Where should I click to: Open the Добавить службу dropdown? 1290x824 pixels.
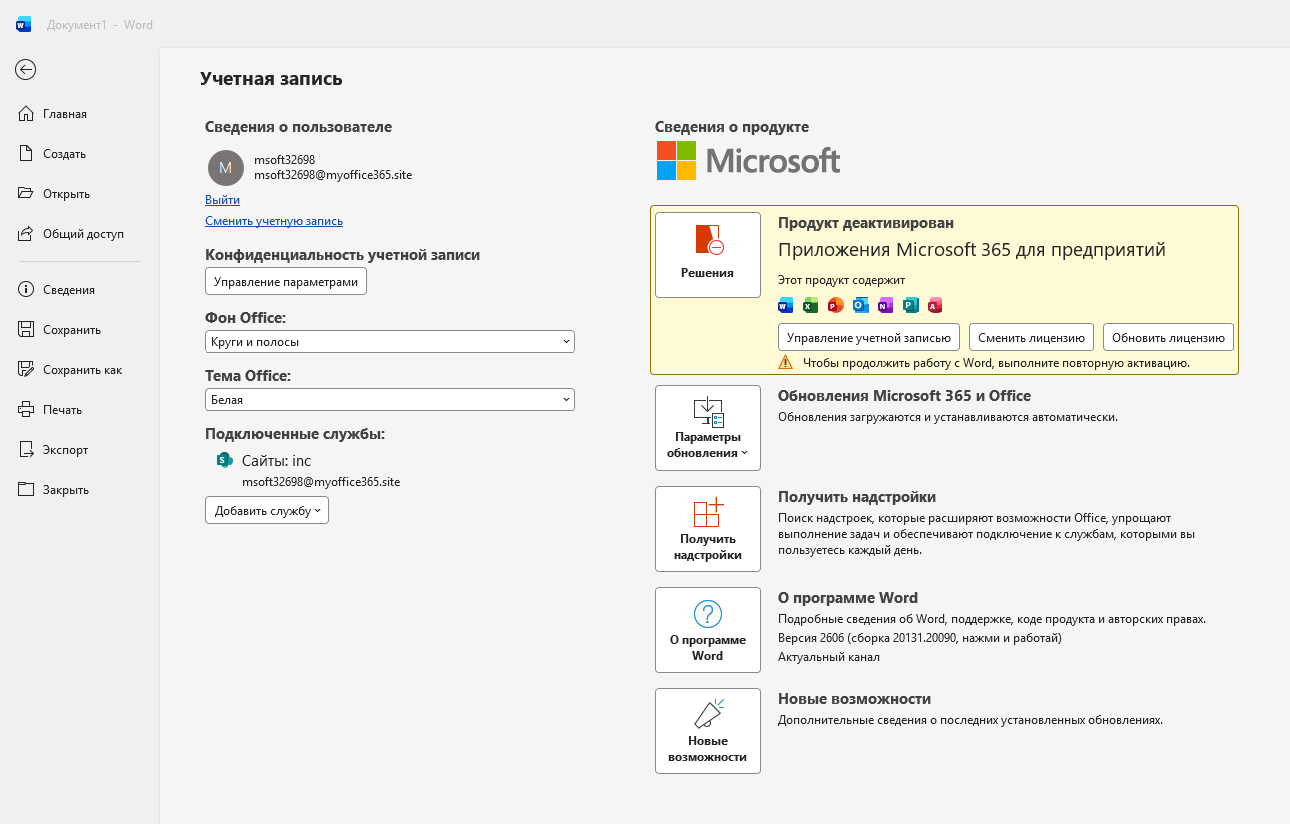click(267, 510)
